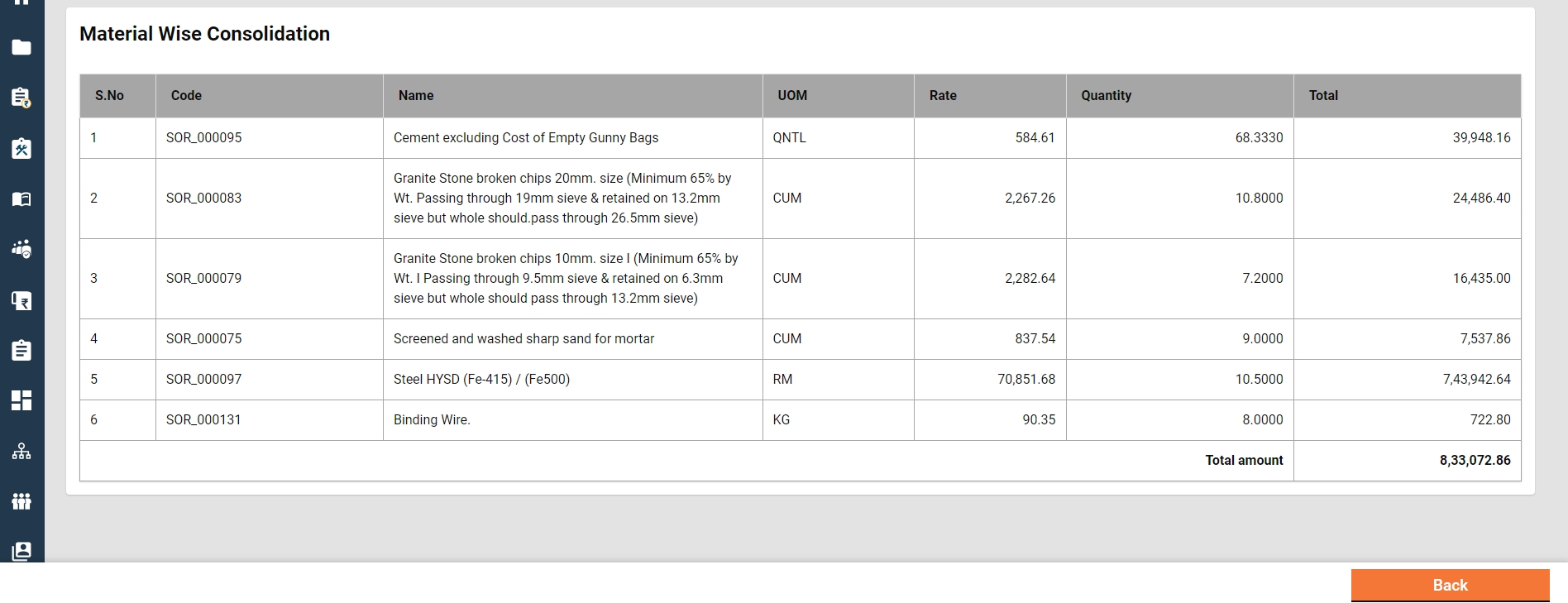
Task: Open the dashboard tiles icon
Action: [22, 400]
